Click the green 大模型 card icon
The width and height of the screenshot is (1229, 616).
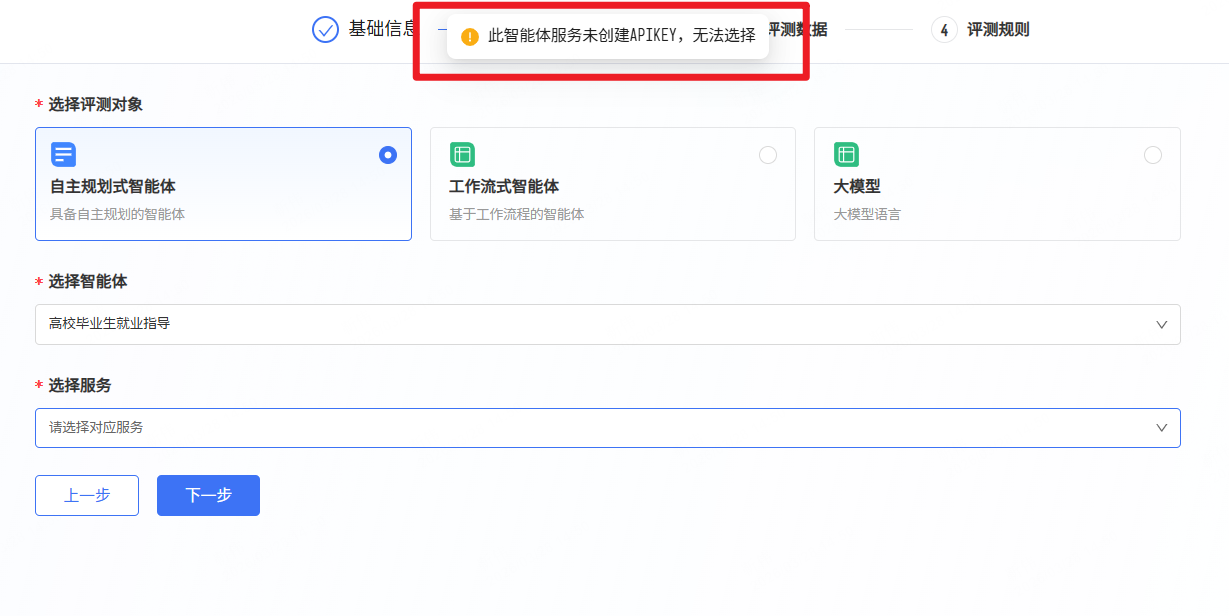point(847,154)
